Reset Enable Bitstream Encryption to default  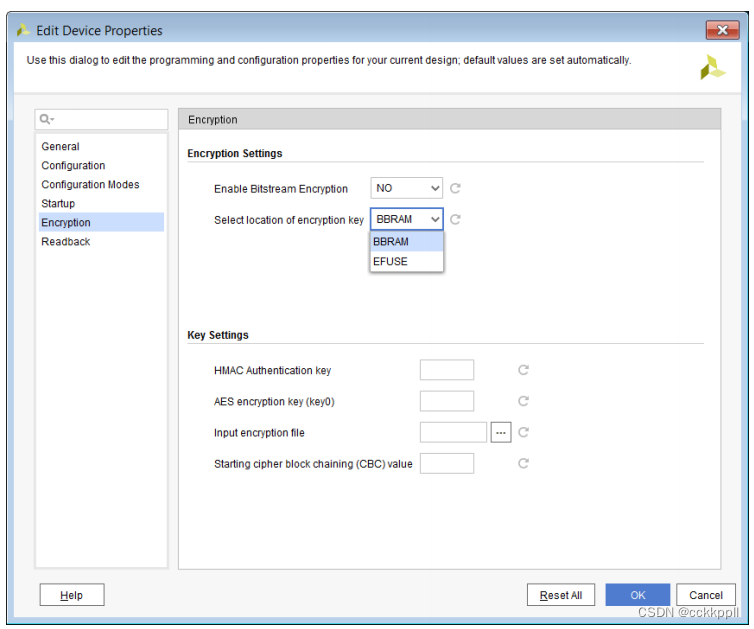tap(455, 189)
